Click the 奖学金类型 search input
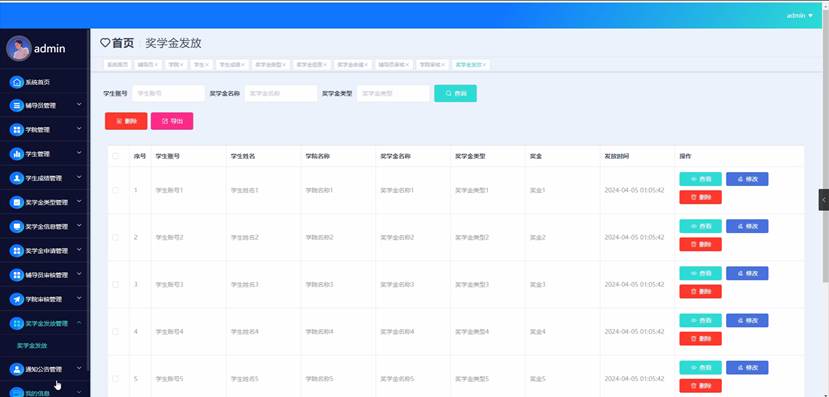Image resolution: width=829 pixels, height=397 pixels. (x=393, y=93)
